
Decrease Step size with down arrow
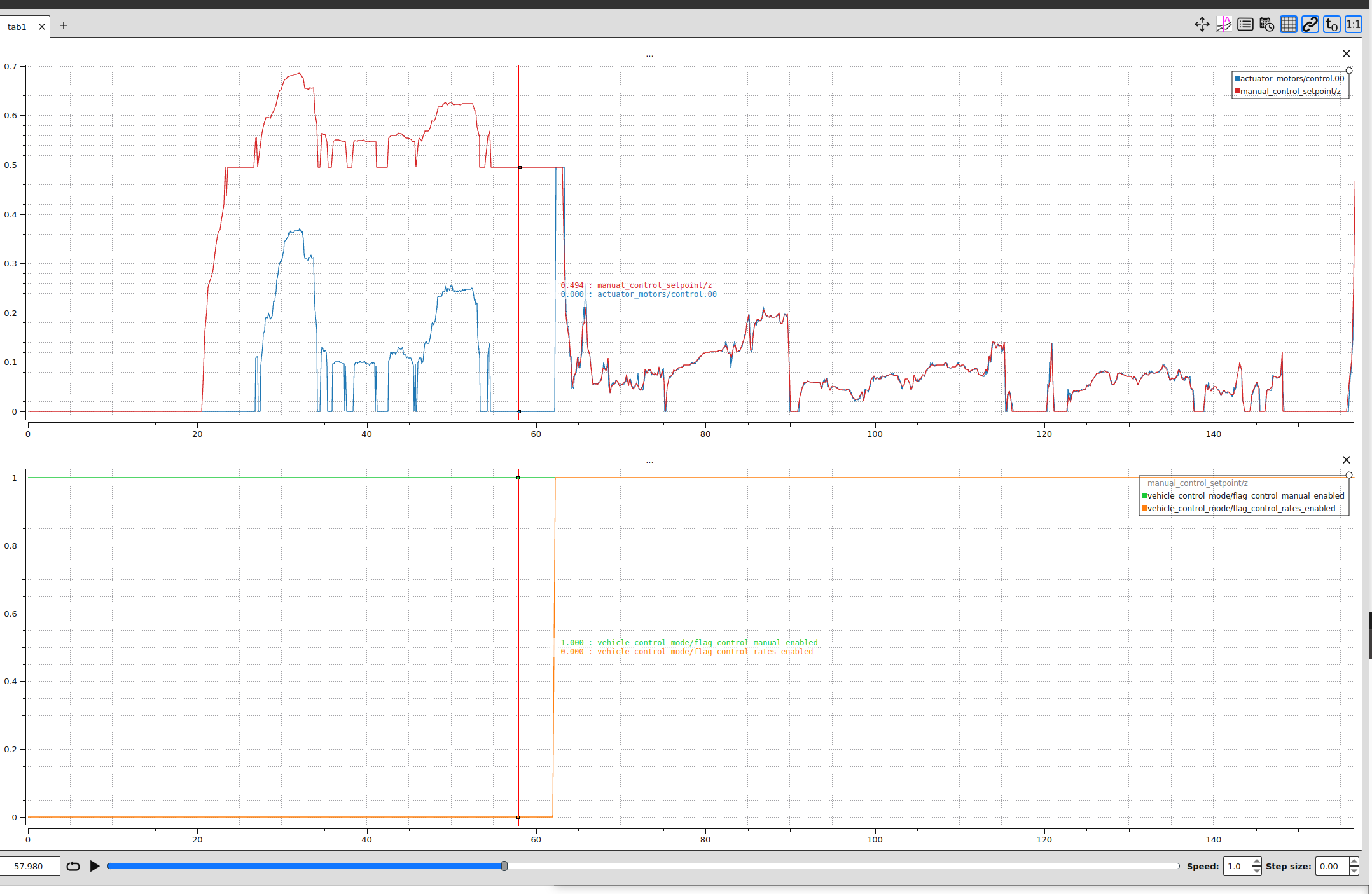point(1354,870)
